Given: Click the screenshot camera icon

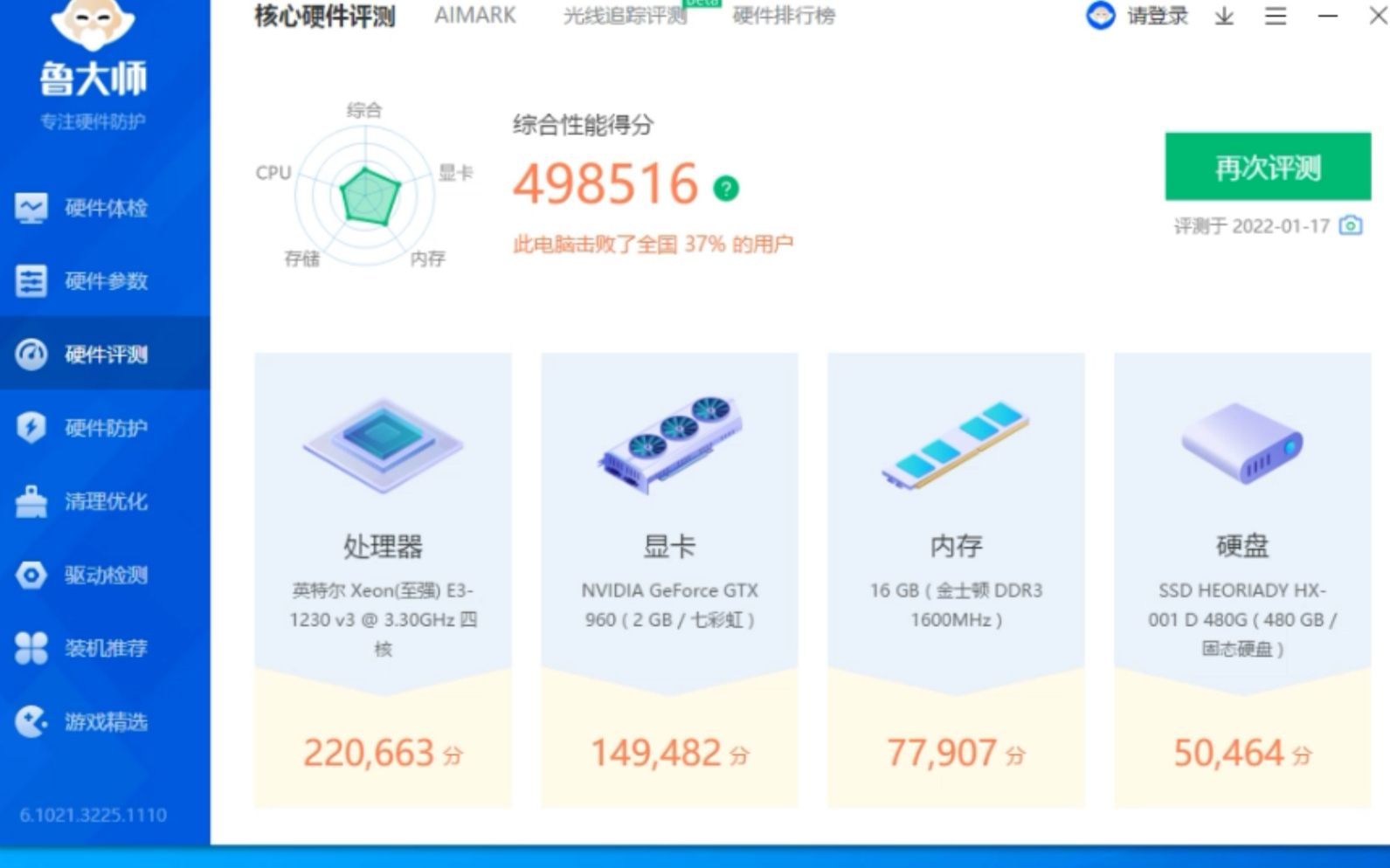Looking at the screenshot, I should tap(1351, 225).
